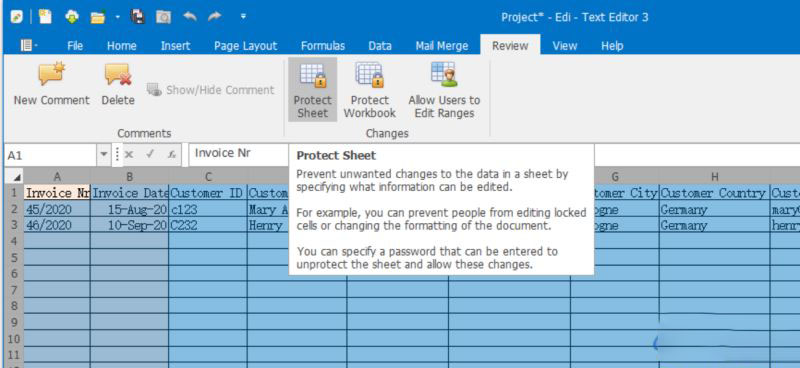Select cell with 46/2020
Image resolution: width=800 pixels, height=368 pixels.
(57, 225)
